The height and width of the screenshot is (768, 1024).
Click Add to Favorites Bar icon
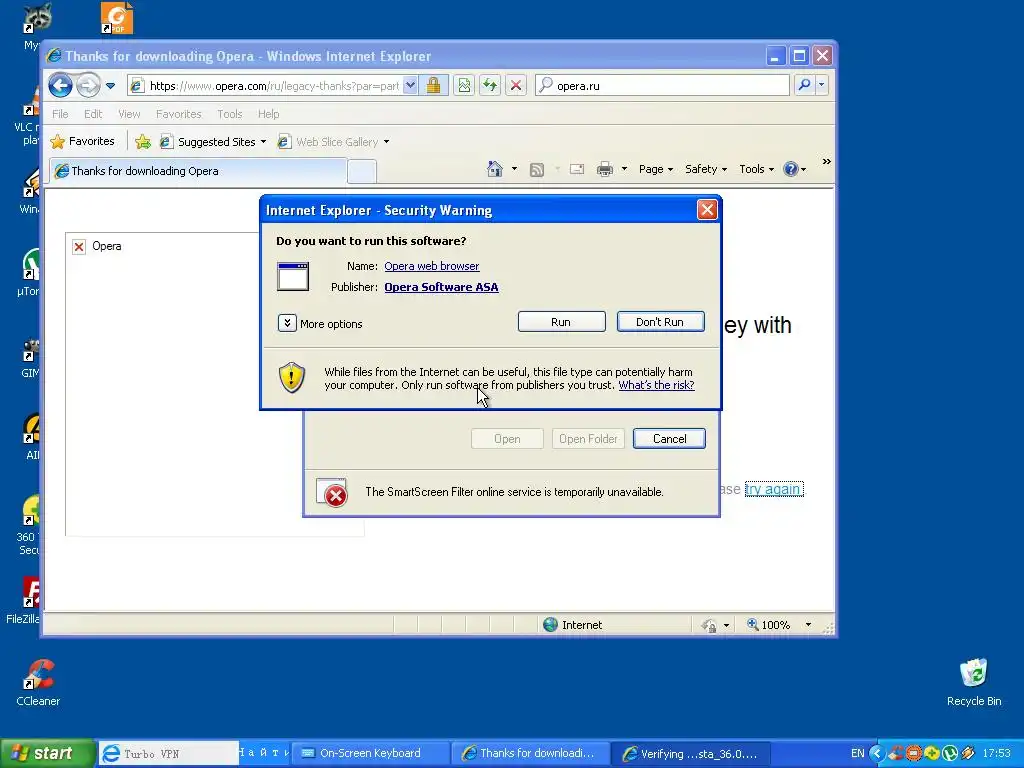click(x=143, y=141)
